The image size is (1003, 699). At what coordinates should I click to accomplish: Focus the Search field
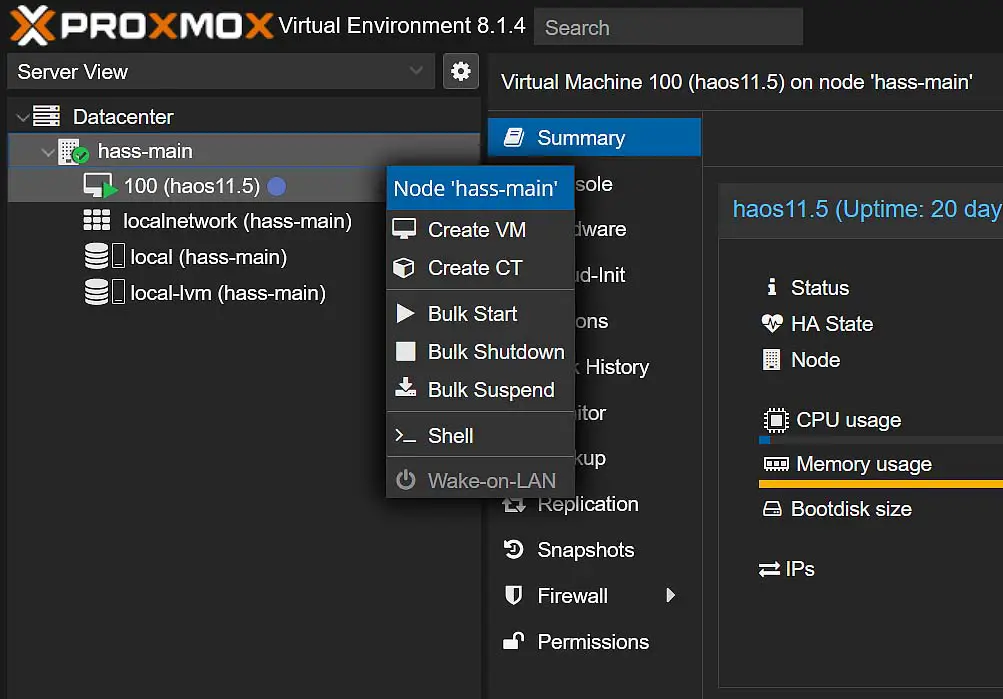668,27
